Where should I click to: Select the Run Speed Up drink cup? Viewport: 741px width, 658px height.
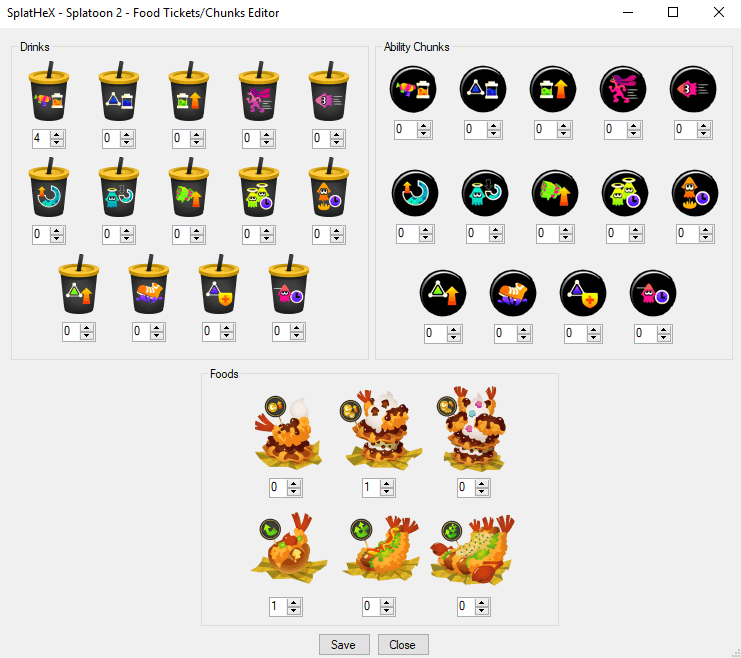point(258,91)
